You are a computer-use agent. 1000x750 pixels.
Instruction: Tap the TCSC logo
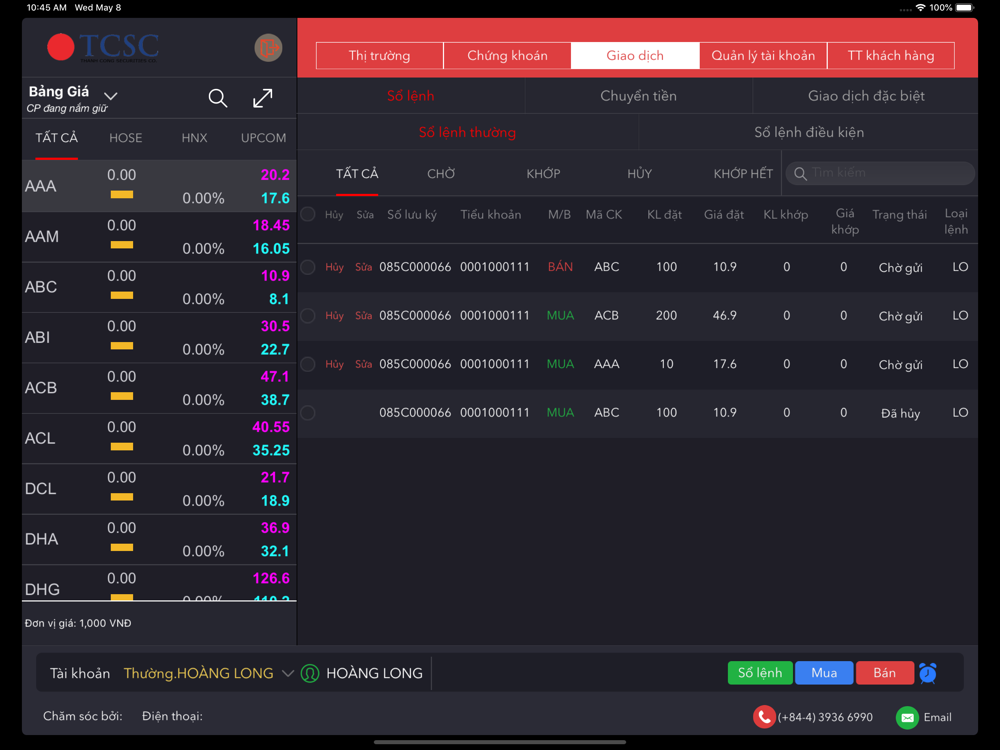103,47
